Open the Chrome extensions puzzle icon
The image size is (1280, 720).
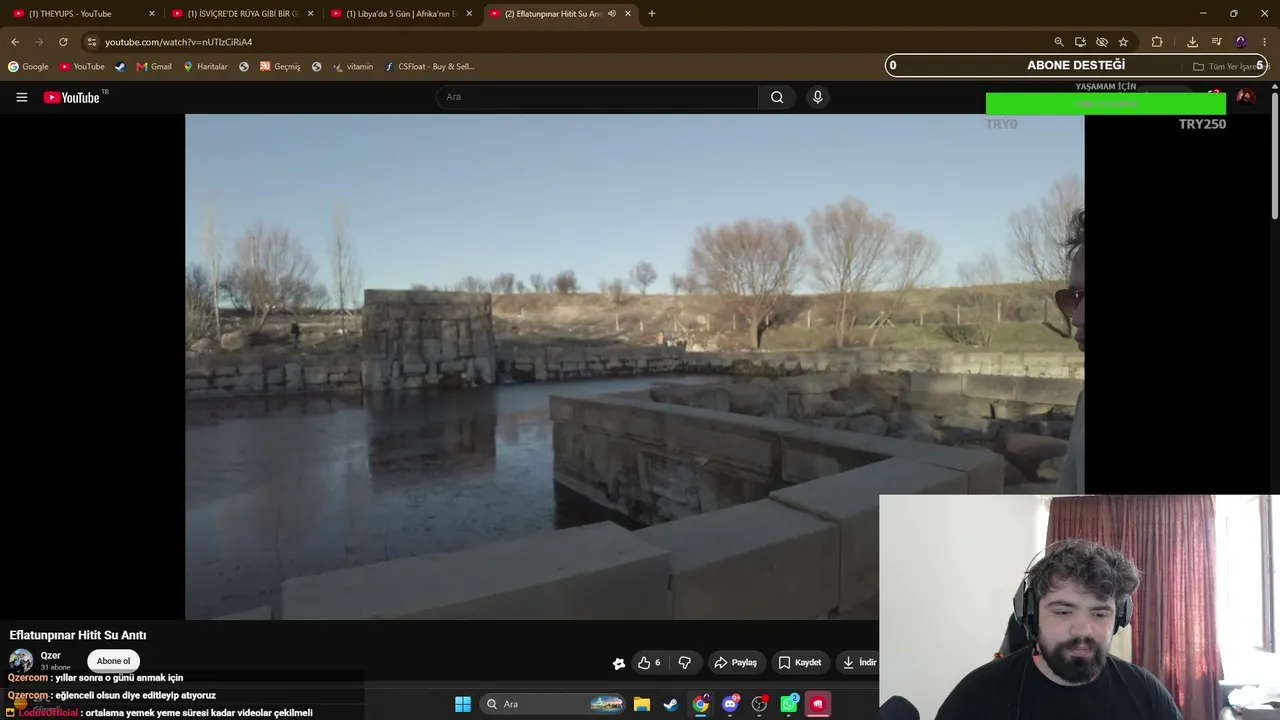1157,42
